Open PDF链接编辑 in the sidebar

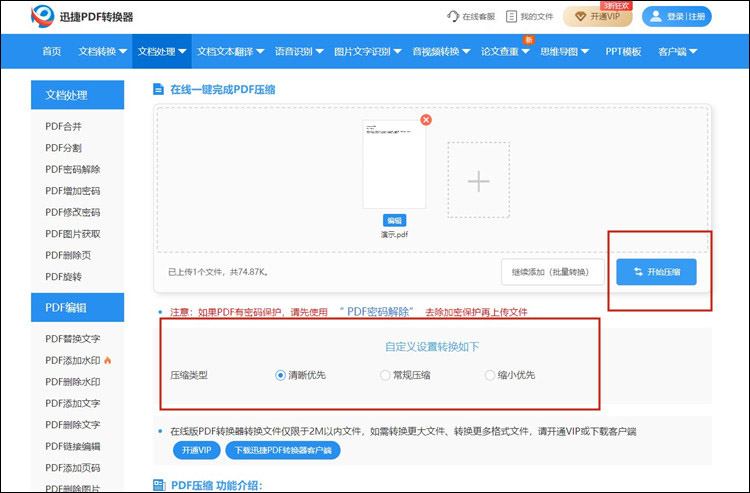(x=73, y=447)
